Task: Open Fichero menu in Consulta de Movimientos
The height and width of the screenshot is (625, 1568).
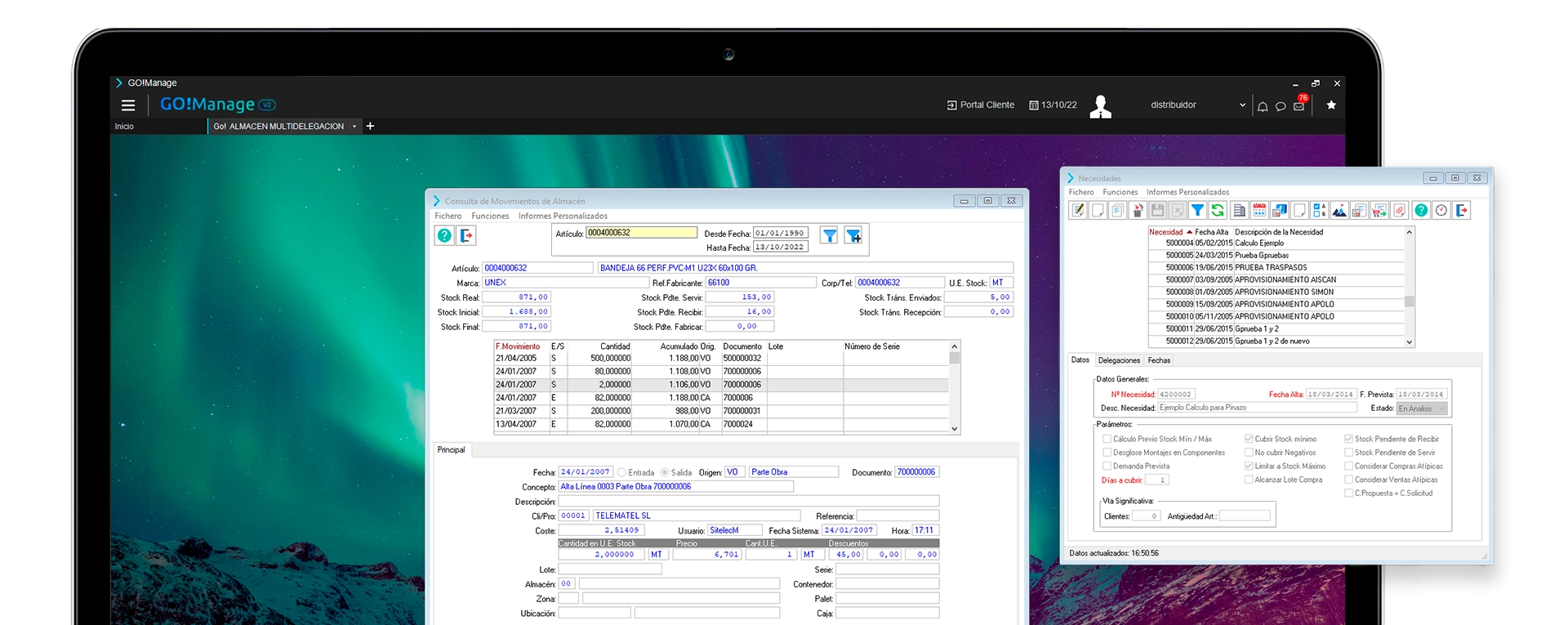Action: (448, 217)
